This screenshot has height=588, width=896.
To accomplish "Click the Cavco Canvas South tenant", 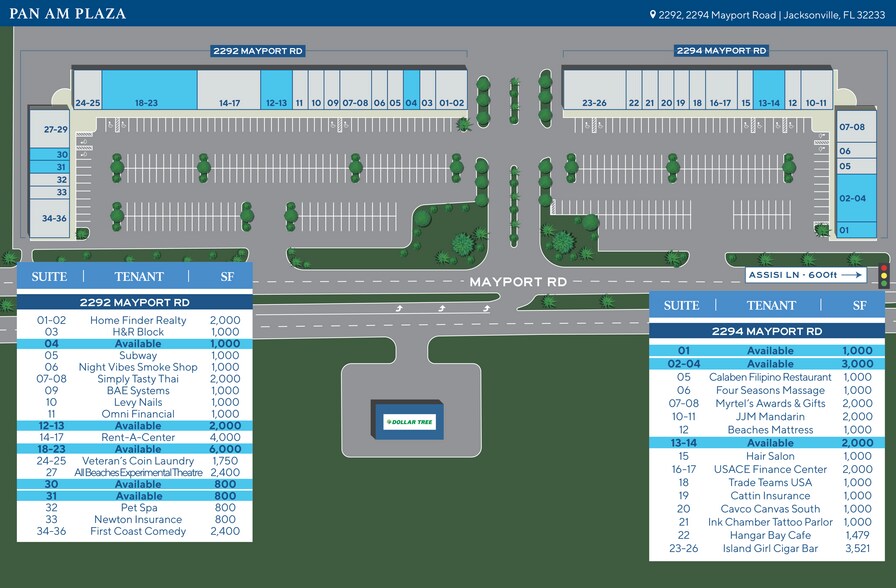I will [x=770, y=509].
